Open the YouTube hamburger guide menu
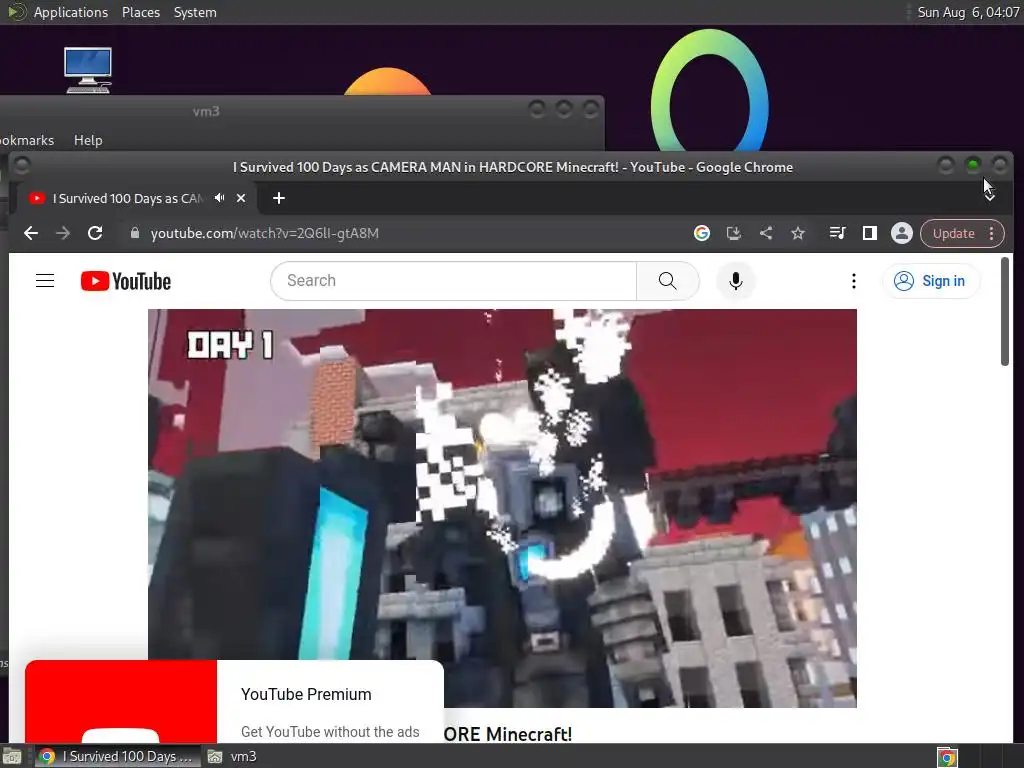The width and height of the screenshot is (1024, 768). (45, 281)
